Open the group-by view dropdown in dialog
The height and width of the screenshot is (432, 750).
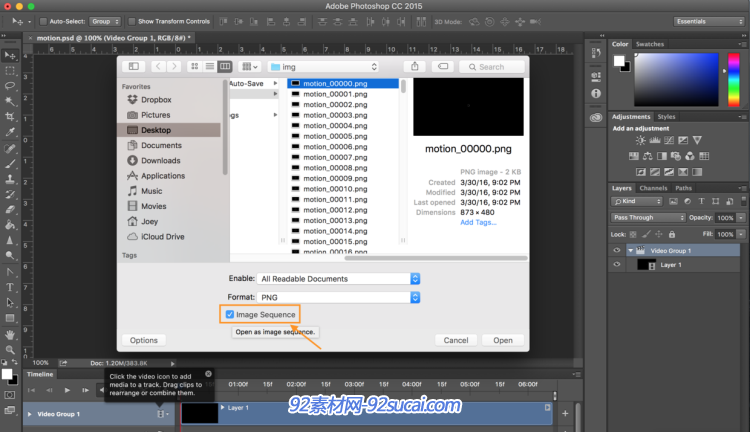tap(250, 66)
